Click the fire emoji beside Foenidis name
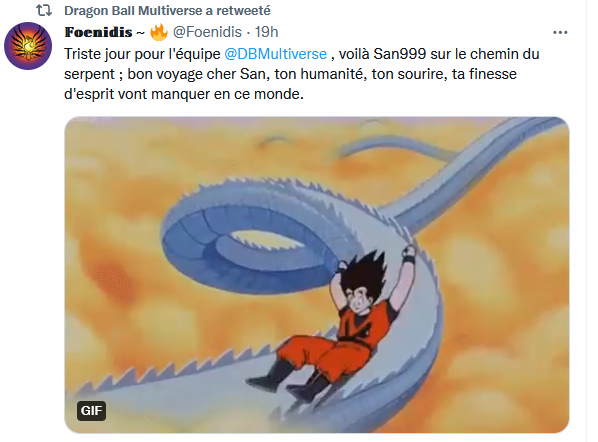 [159, 32]
